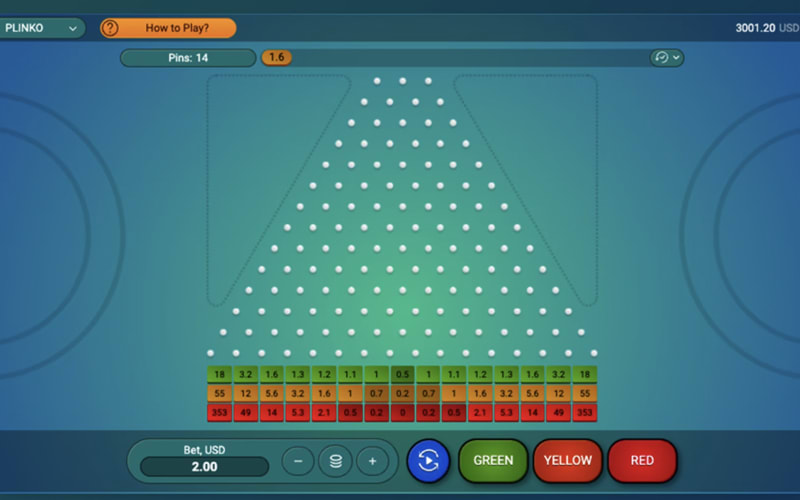Image resolution: width=800 pixels, height=500 pixels.
Task: Open the Pins: 14 selector
Action: (188, 58)
